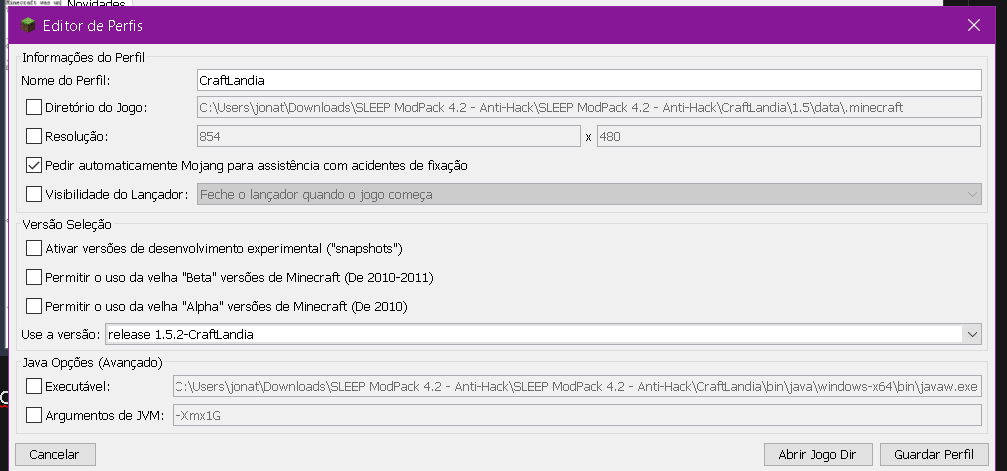The image size is (1007, 471).
Task: Click the Novidades tab in the launcher behind
Action: pyautogui.click(x=96, y=4)
